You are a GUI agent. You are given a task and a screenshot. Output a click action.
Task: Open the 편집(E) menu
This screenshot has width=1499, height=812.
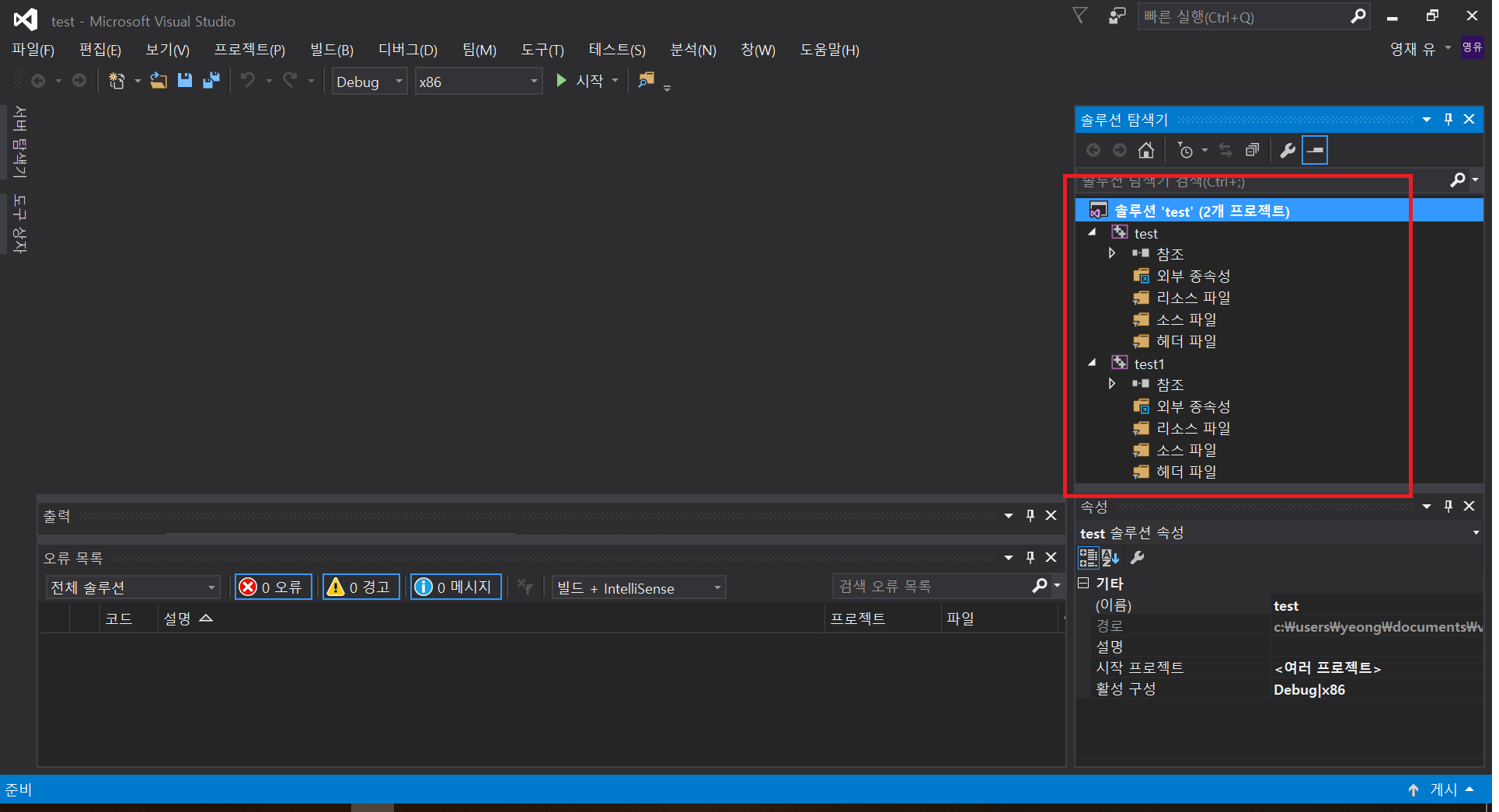100,50
